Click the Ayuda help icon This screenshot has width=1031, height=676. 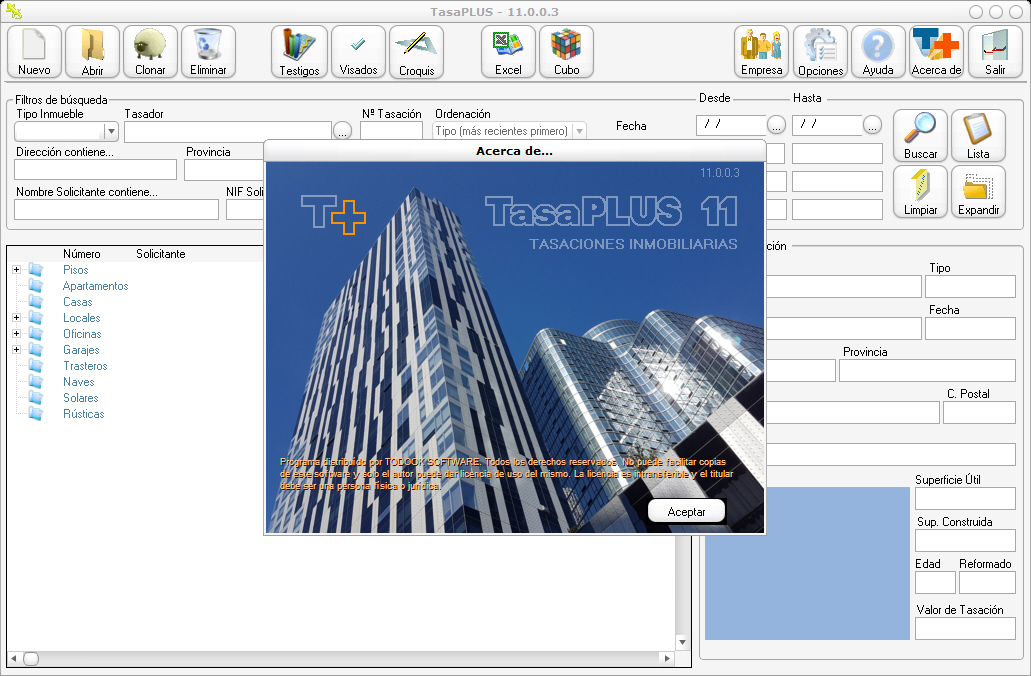tap(877, 52)
